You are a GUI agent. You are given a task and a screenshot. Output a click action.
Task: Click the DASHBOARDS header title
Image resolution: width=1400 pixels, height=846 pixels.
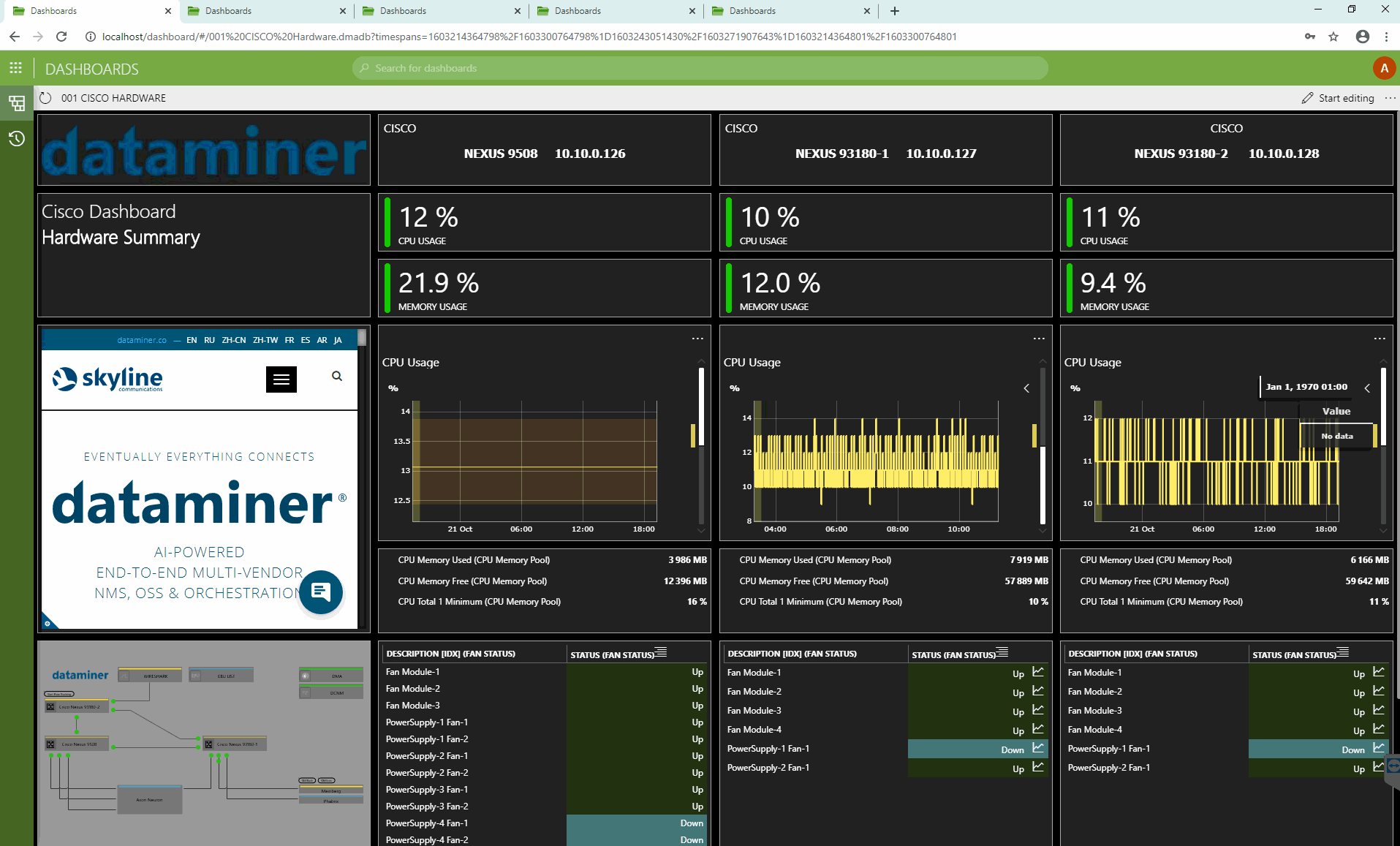92,69
